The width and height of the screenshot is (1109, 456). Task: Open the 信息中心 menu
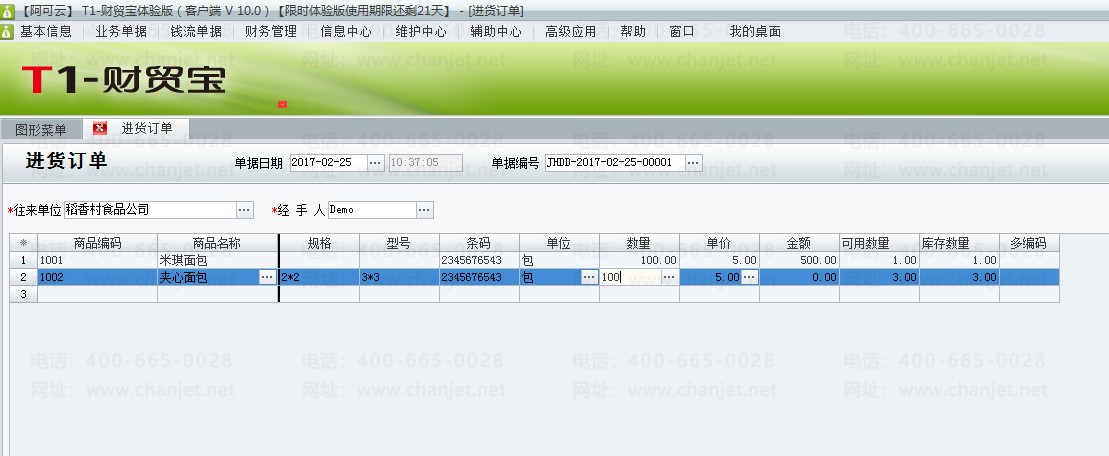coord(346,32)
